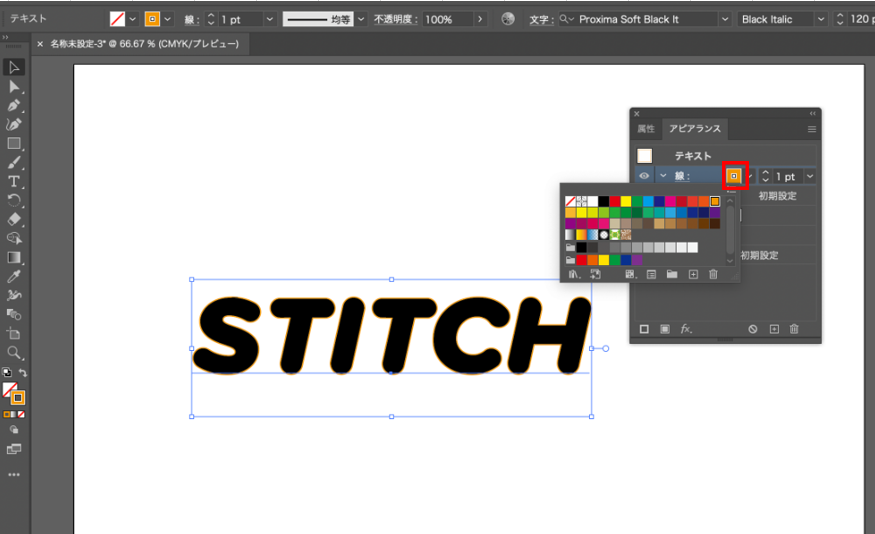Click the Recolor Artwork globe icon
The height and width of the screenshot is (534, 875).
[x=508, y=19]
